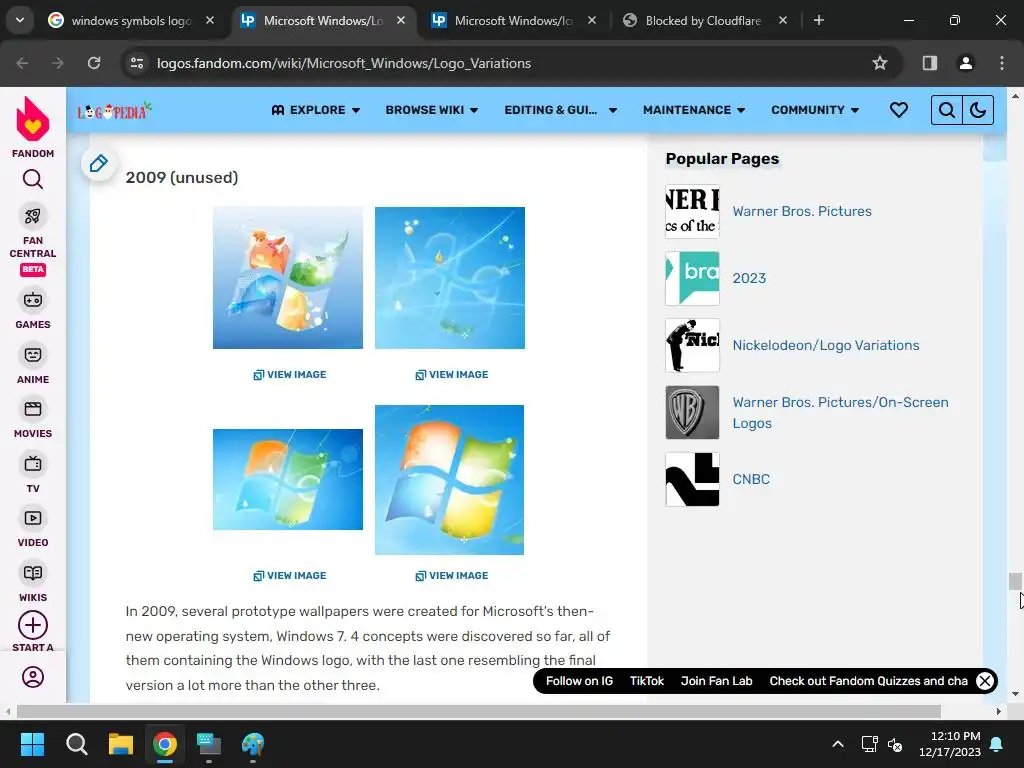
Task: Open a new tab with the plus button
Action: [x=818, y=20]
